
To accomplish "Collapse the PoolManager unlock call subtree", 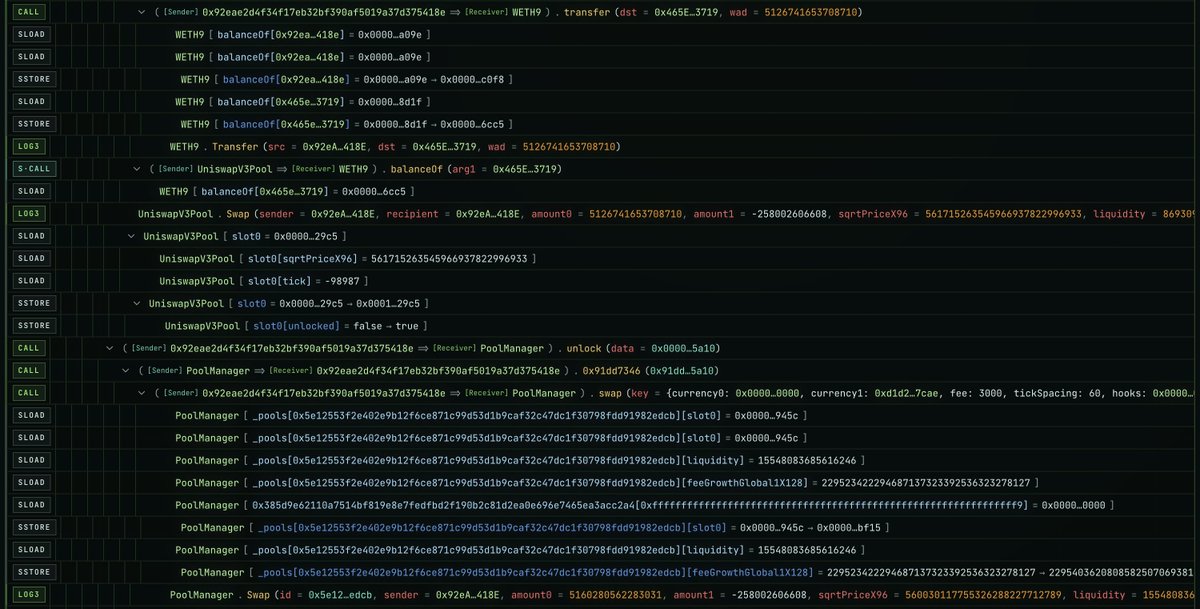I will pyautogui.click(x=110, y=348).
